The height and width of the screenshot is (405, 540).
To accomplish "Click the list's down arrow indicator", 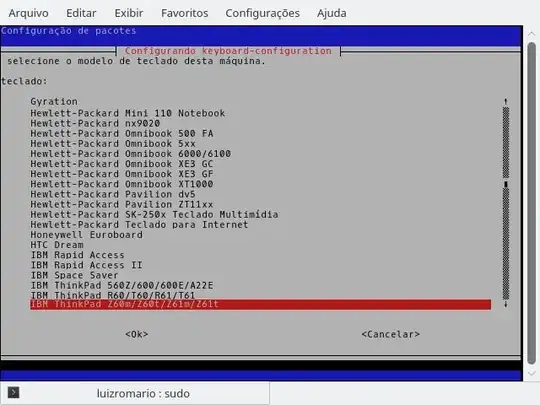I will pyautogui.click(x=506, y=304).
